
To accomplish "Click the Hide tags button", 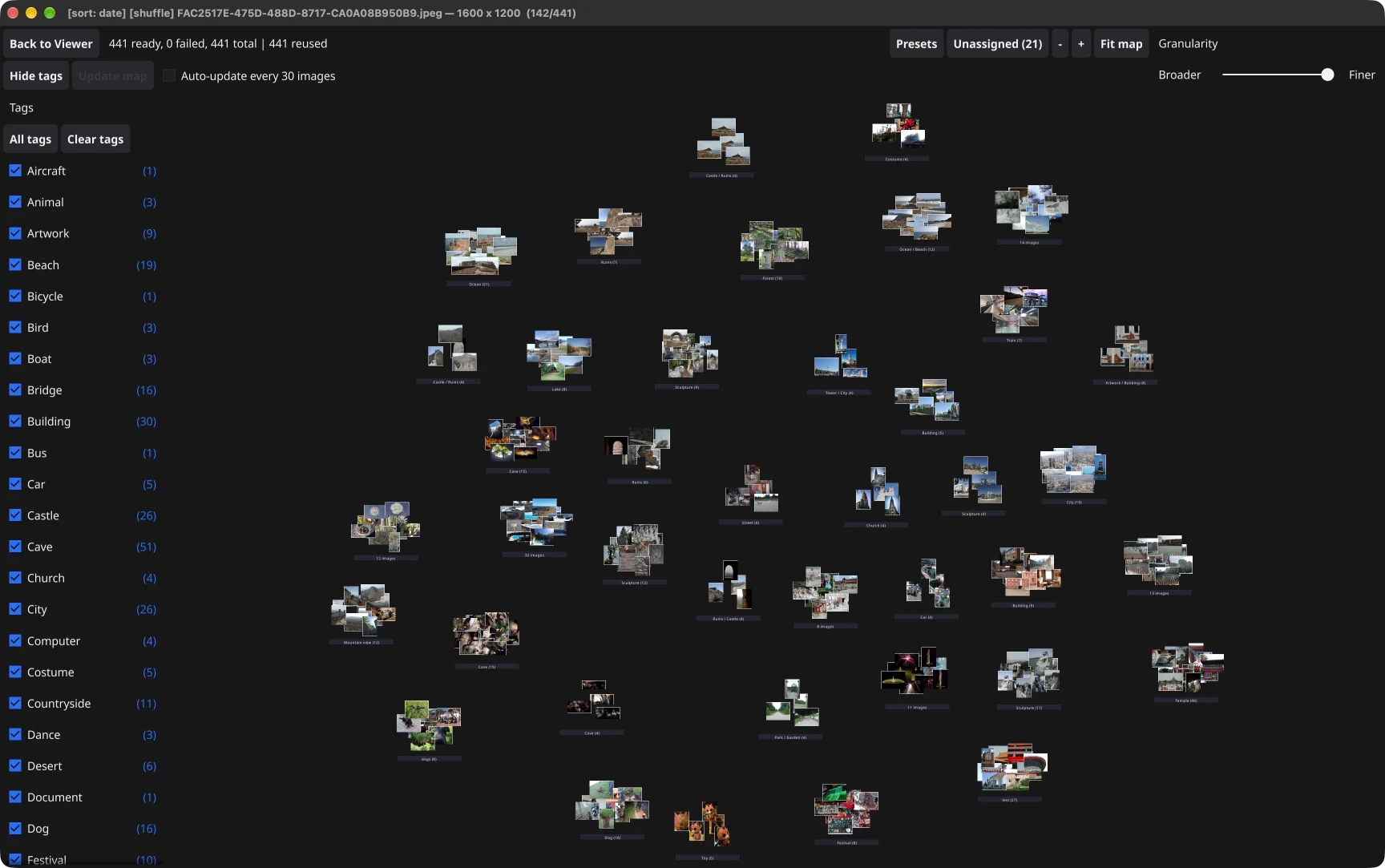I will click(36, 76).
